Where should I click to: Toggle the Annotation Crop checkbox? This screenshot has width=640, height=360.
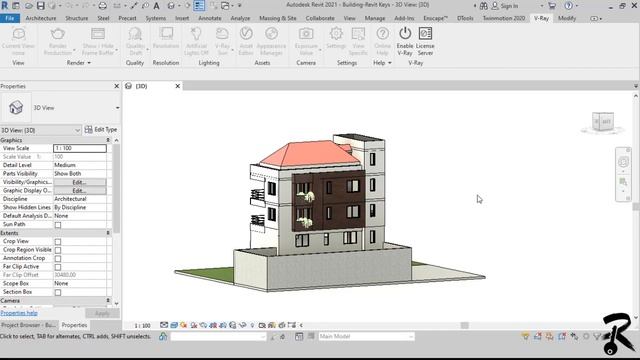coord(58,259)
